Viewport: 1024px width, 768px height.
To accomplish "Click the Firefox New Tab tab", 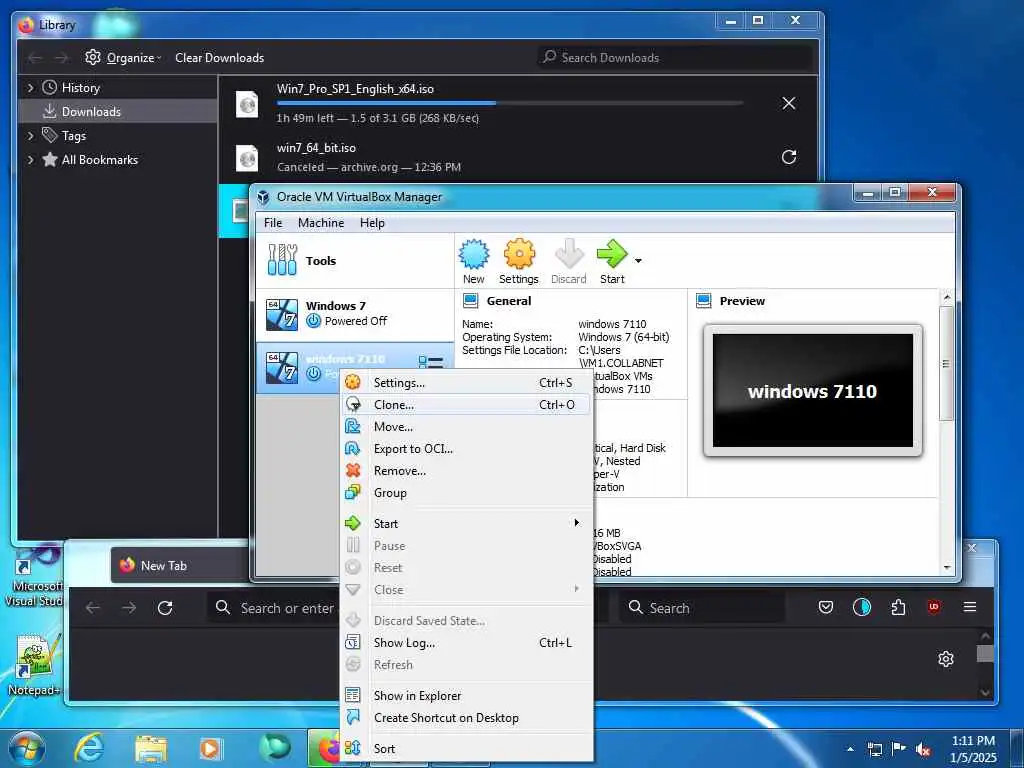I will click(x=180, y=566).
